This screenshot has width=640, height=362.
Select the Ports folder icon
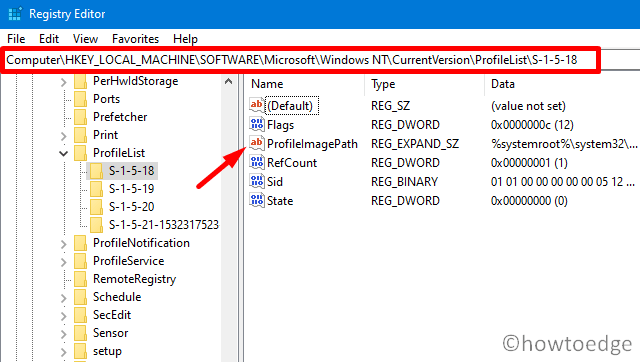tap(80, 99)
